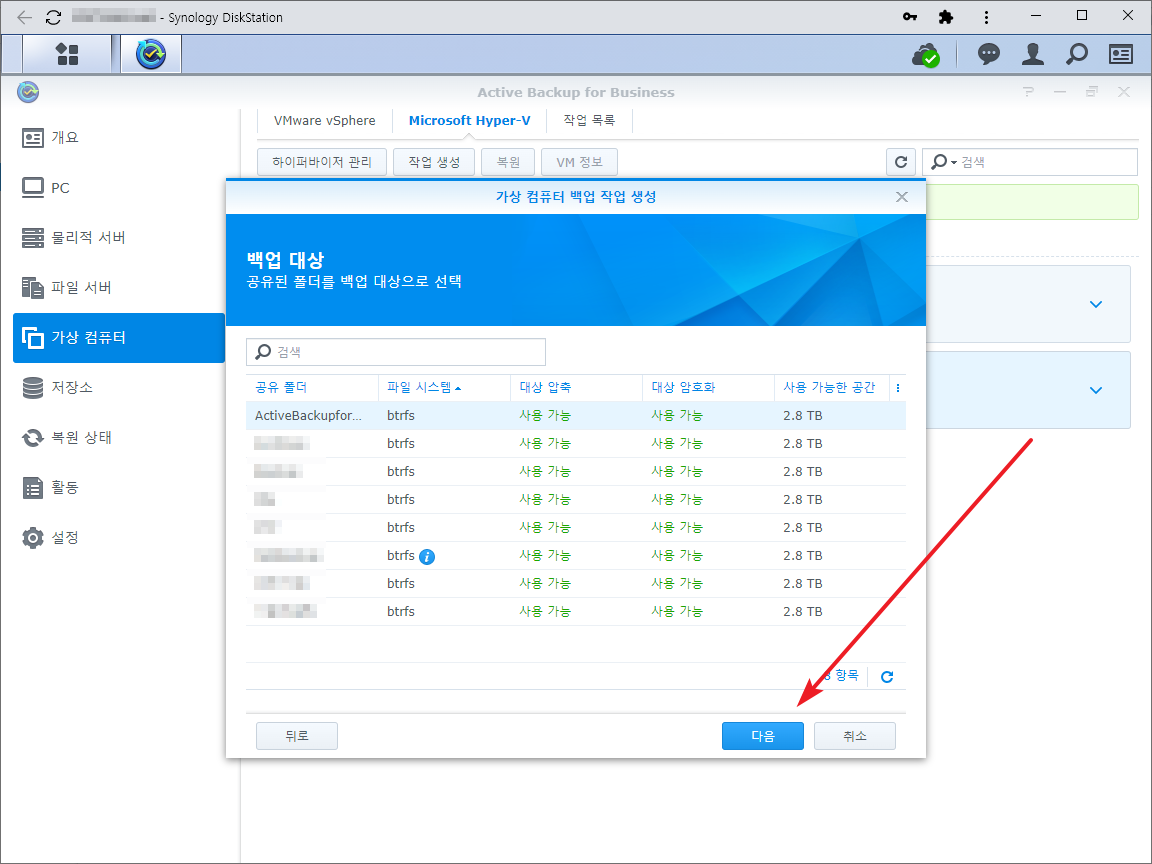The height and width of the screenshot is (864, 1152).
Task: Click the info icon next to btrfs
Action: [x=427, y=557]
